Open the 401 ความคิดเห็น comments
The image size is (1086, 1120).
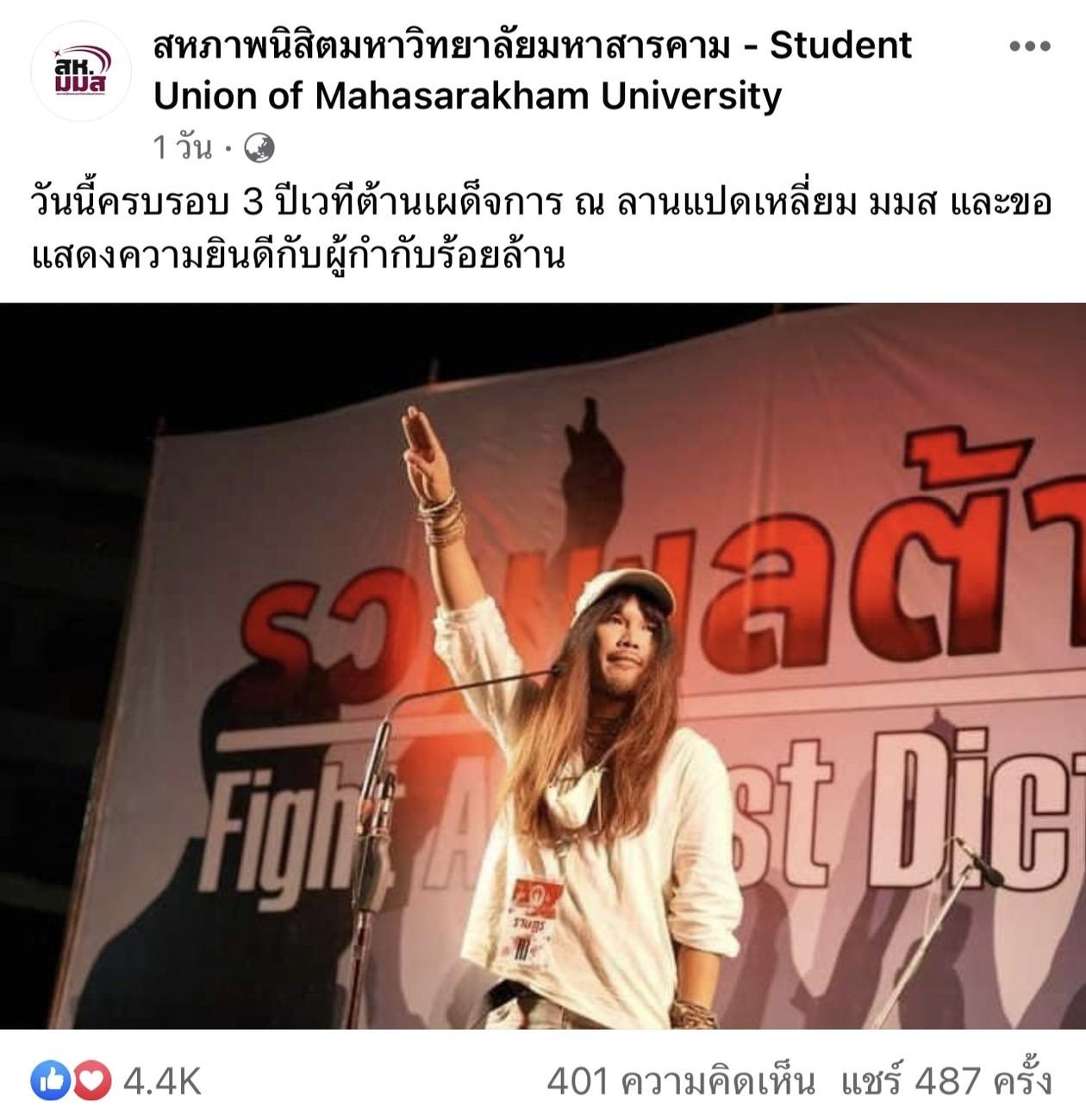tap(681, 1081)
